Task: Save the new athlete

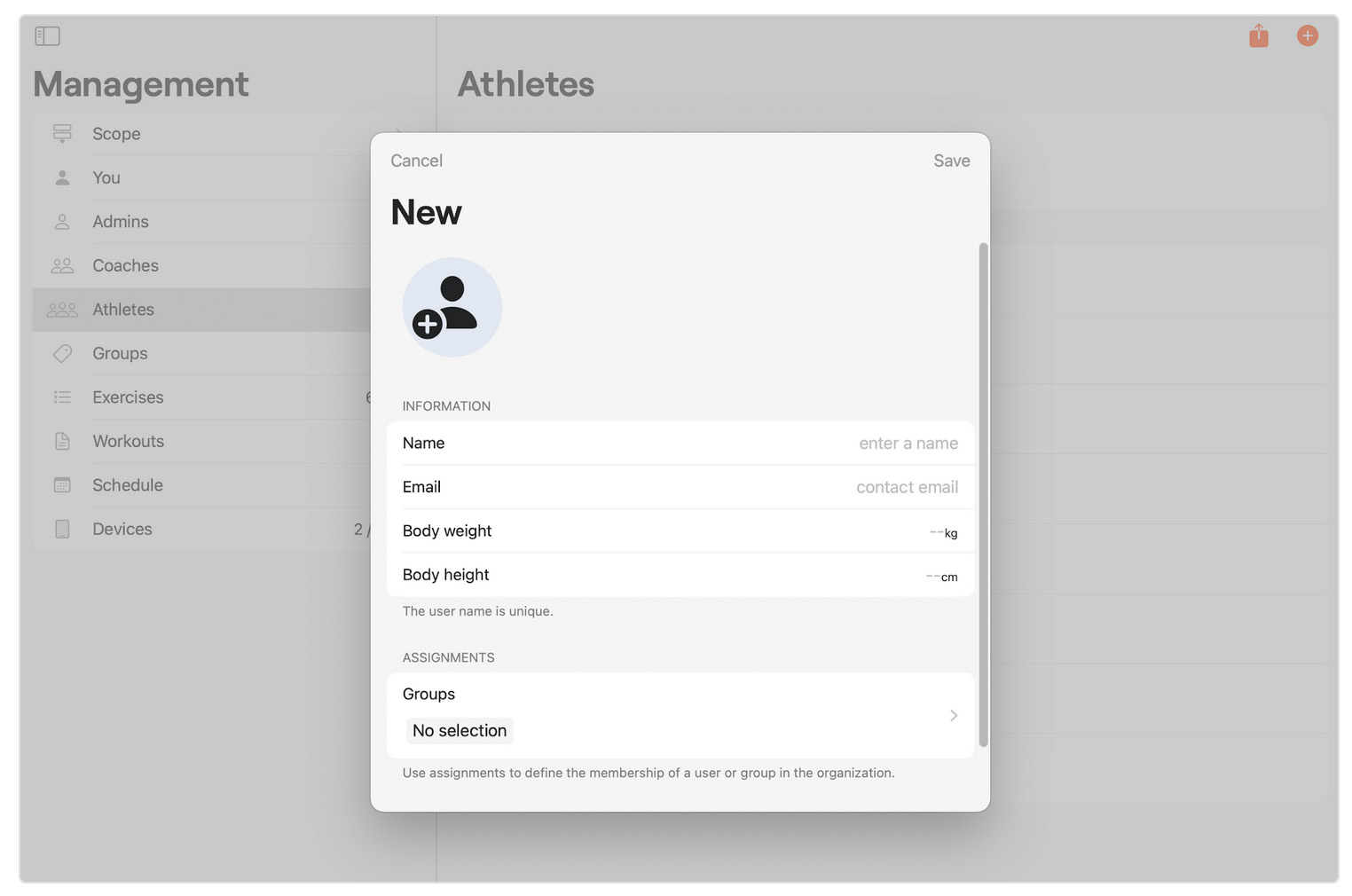Action: click(951, 161)
